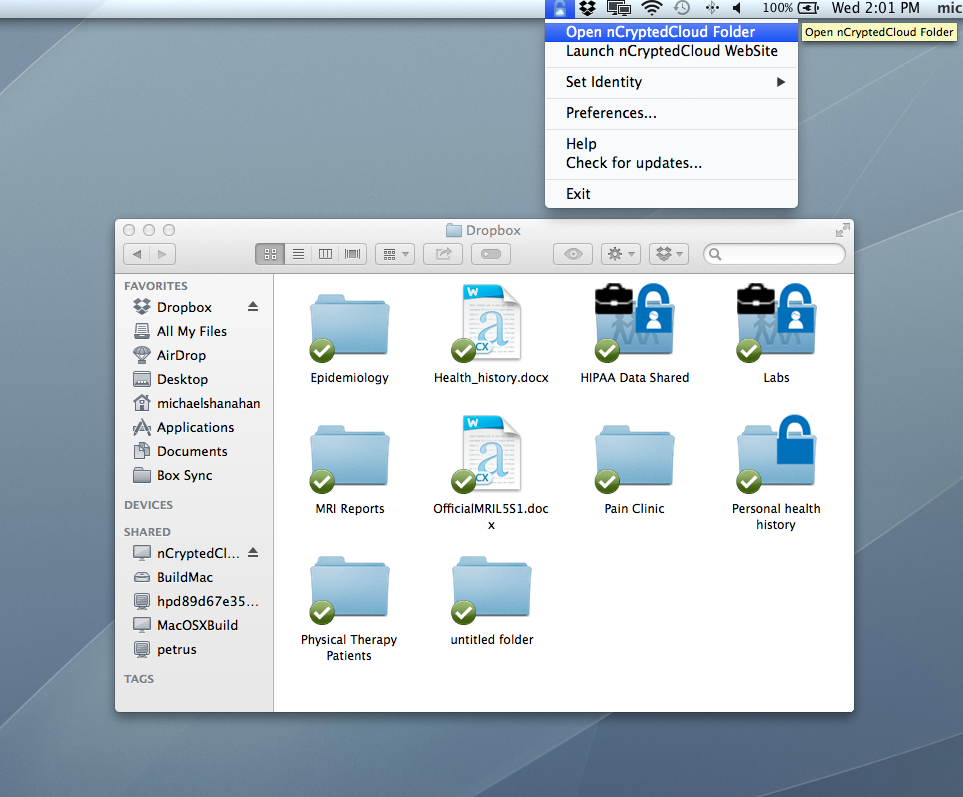The width and height of the screenshot is (963, 797).
Task: Choose Launch nCryptedCloud WebSite
Action: coord(671,51)
